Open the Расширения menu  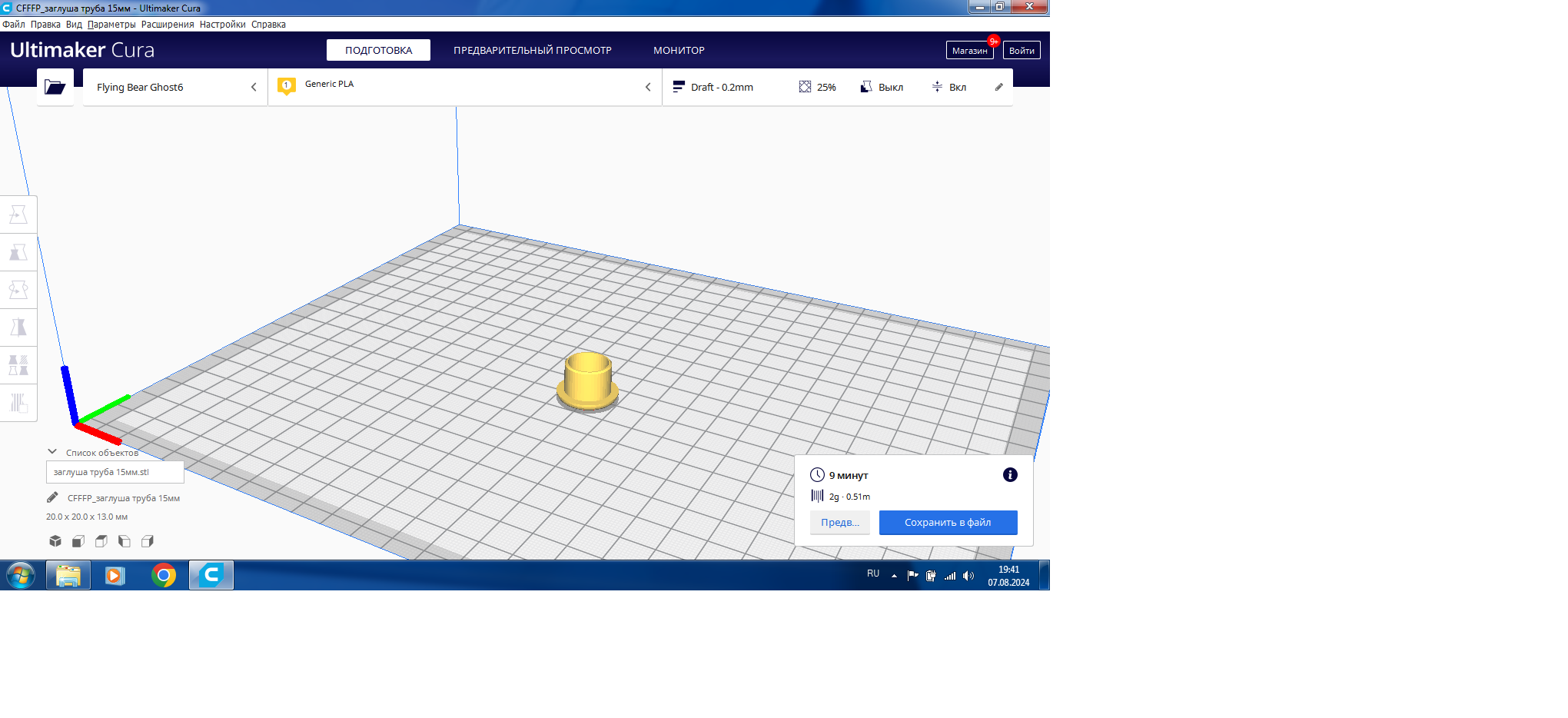[x=168, y=25]
